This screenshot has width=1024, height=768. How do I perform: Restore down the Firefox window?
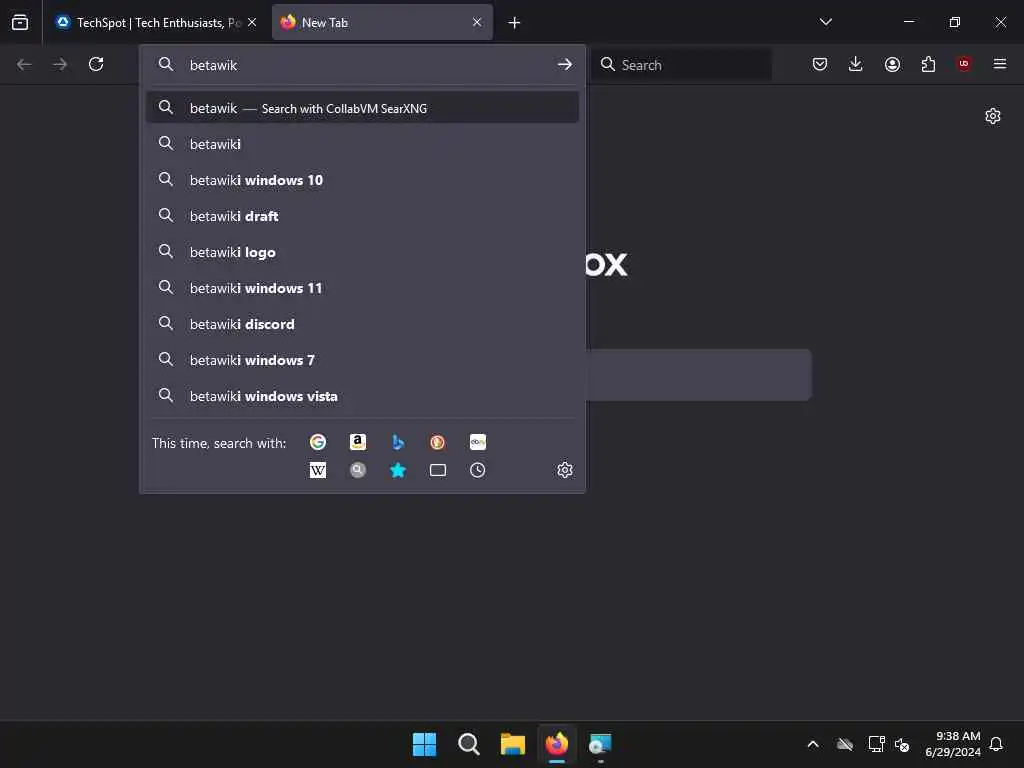pos(955,22)
